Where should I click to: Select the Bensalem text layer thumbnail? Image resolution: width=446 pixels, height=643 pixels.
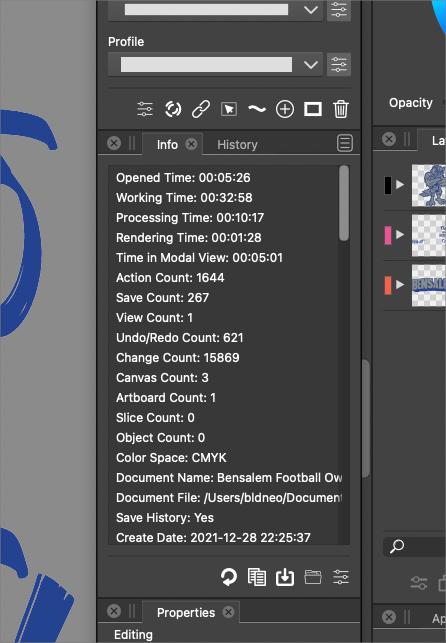coord(429,285)
